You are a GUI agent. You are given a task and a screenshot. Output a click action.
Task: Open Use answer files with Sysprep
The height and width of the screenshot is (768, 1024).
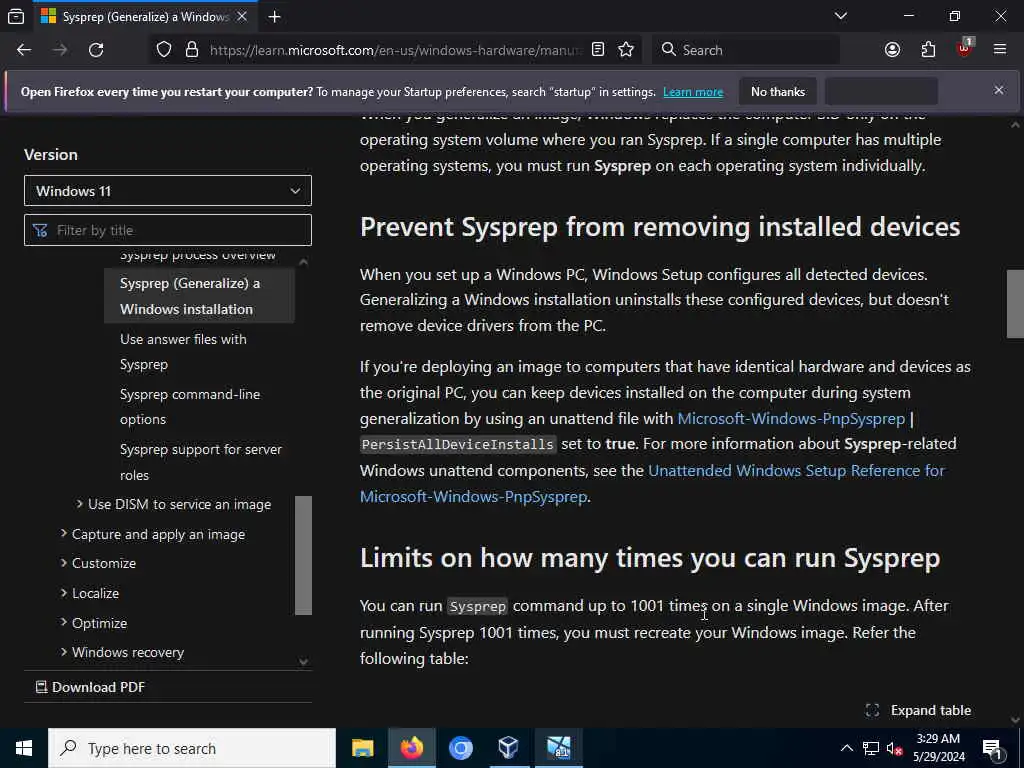[x=184, y=351]
